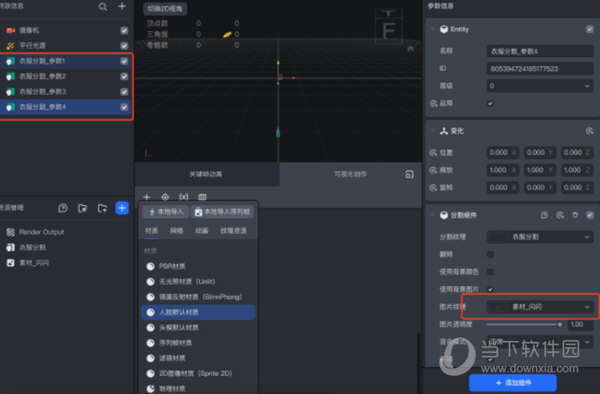Select the 平行光源 light node icon

pyautogui.click(x=11, y=46)
